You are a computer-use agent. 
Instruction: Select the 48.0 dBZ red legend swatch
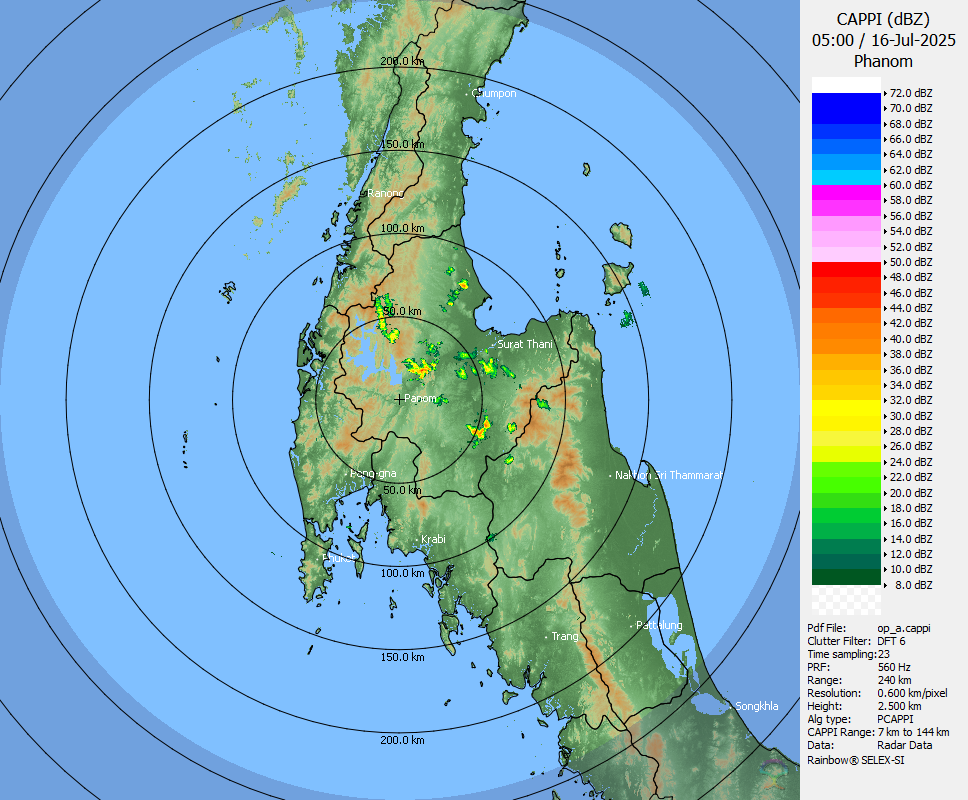coord(846,270)
